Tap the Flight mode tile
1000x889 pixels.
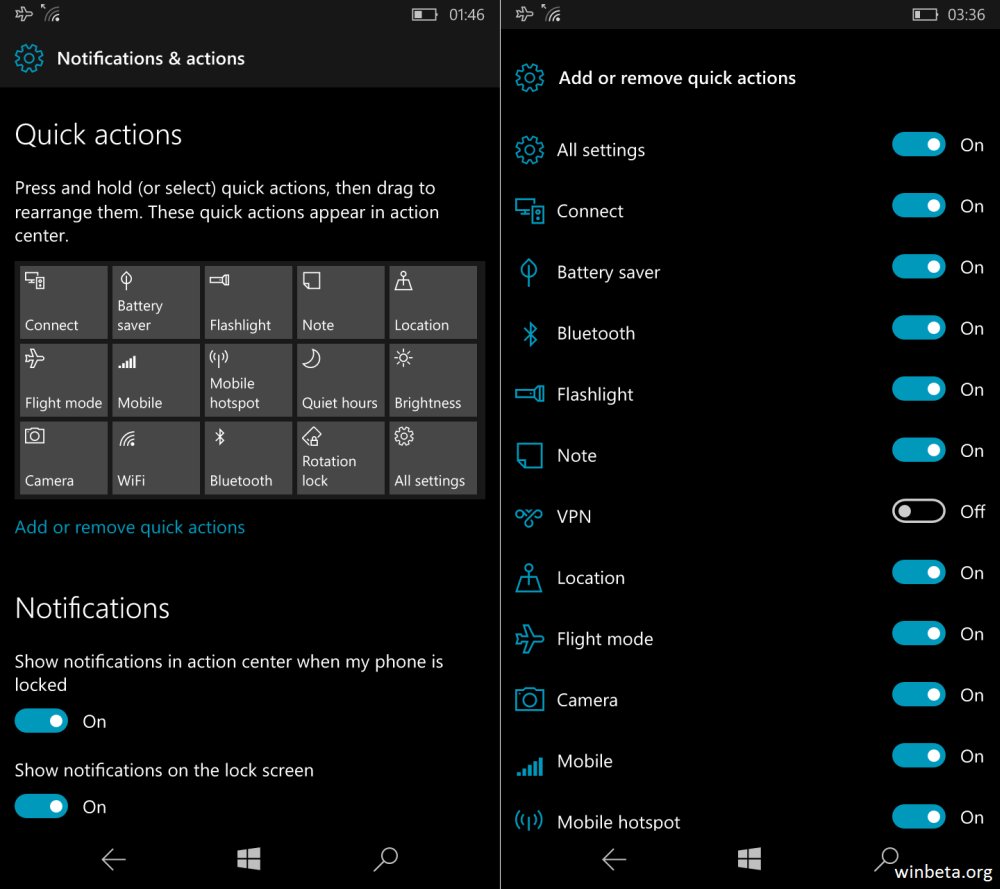[x=63, y=380]
